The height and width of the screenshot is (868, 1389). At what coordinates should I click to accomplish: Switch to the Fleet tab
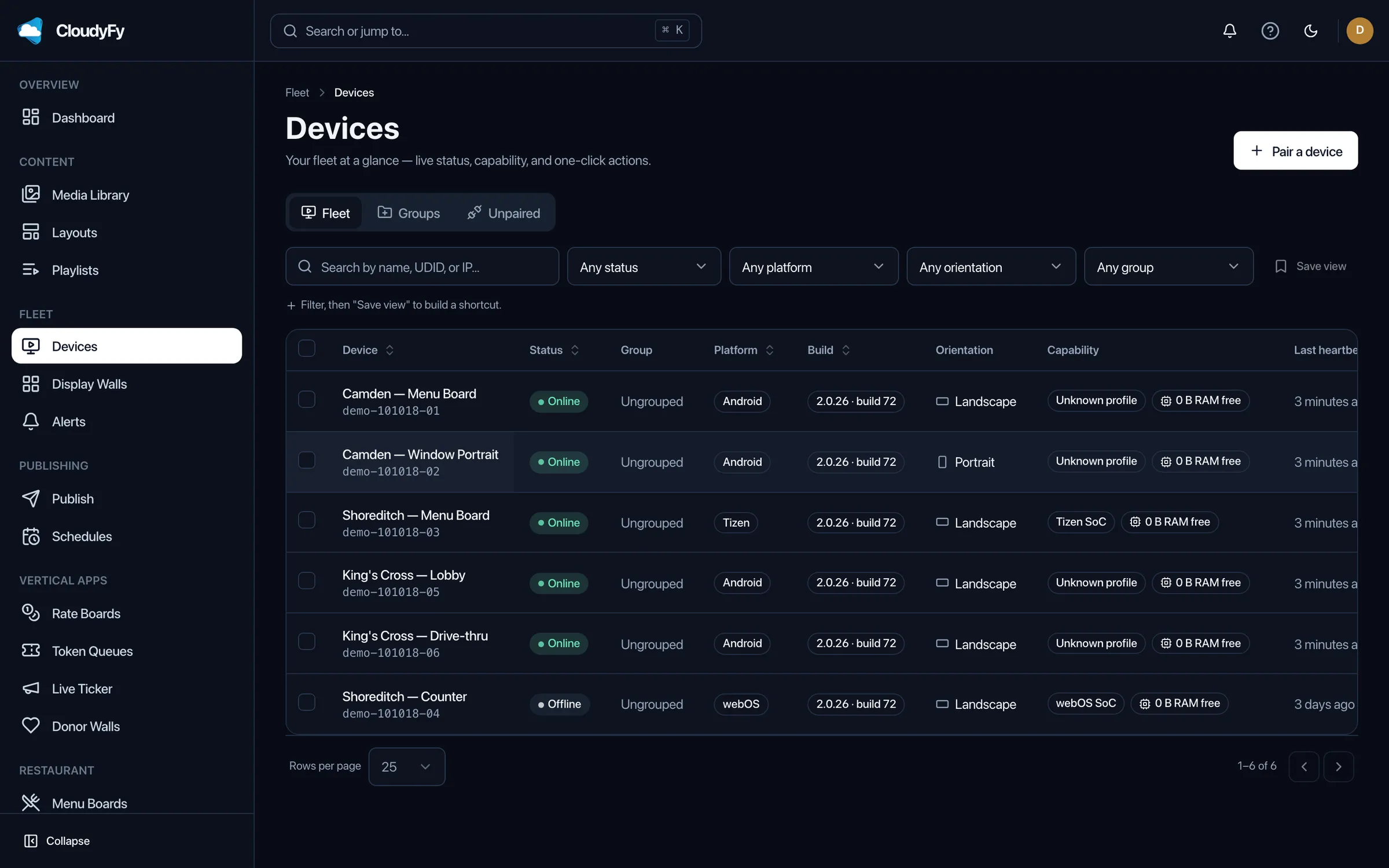point(325,213)
